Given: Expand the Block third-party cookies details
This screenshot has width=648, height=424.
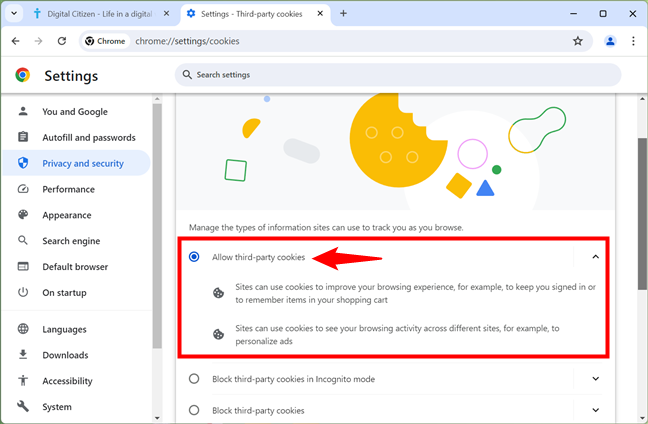Looking at the screenshot, I should (x=595, y=410).
